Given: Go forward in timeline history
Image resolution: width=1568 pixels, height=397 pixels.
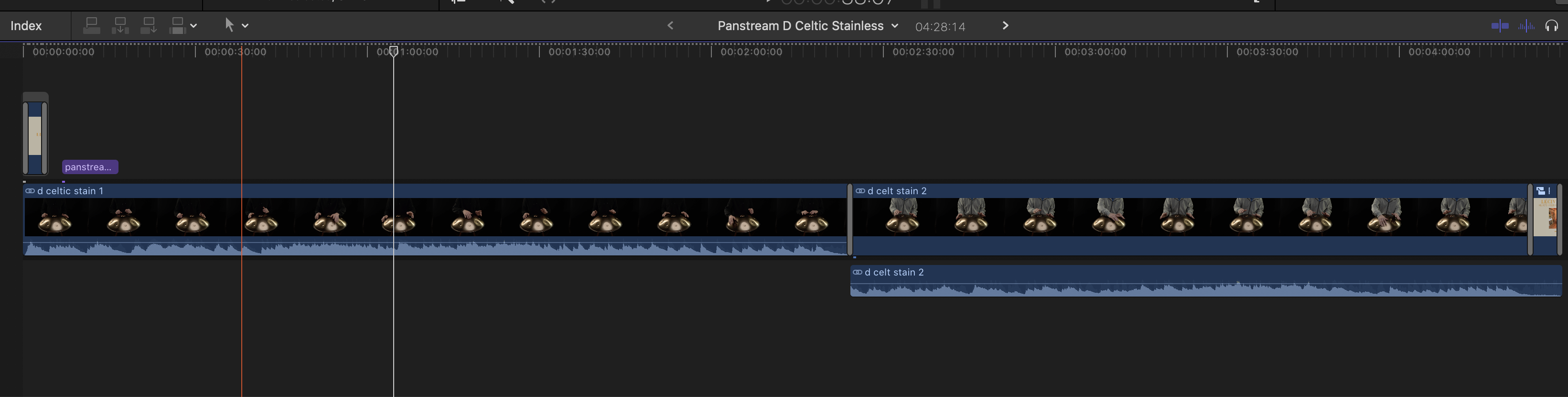Looking at the screenshot, I should [1005, 26].
